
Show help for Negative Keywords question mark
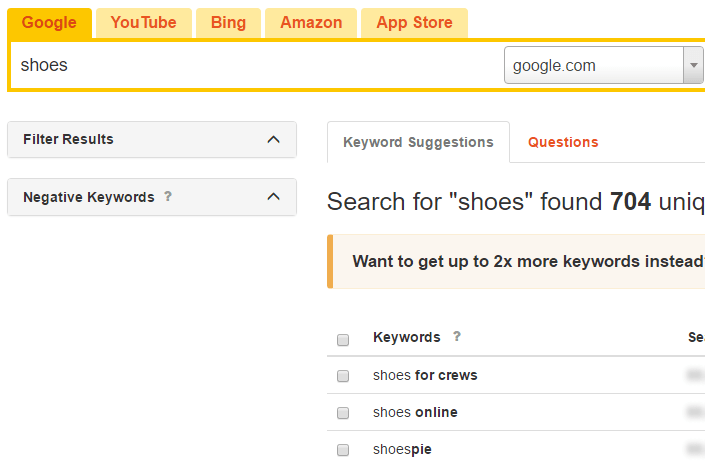click(x=168, y=196)
